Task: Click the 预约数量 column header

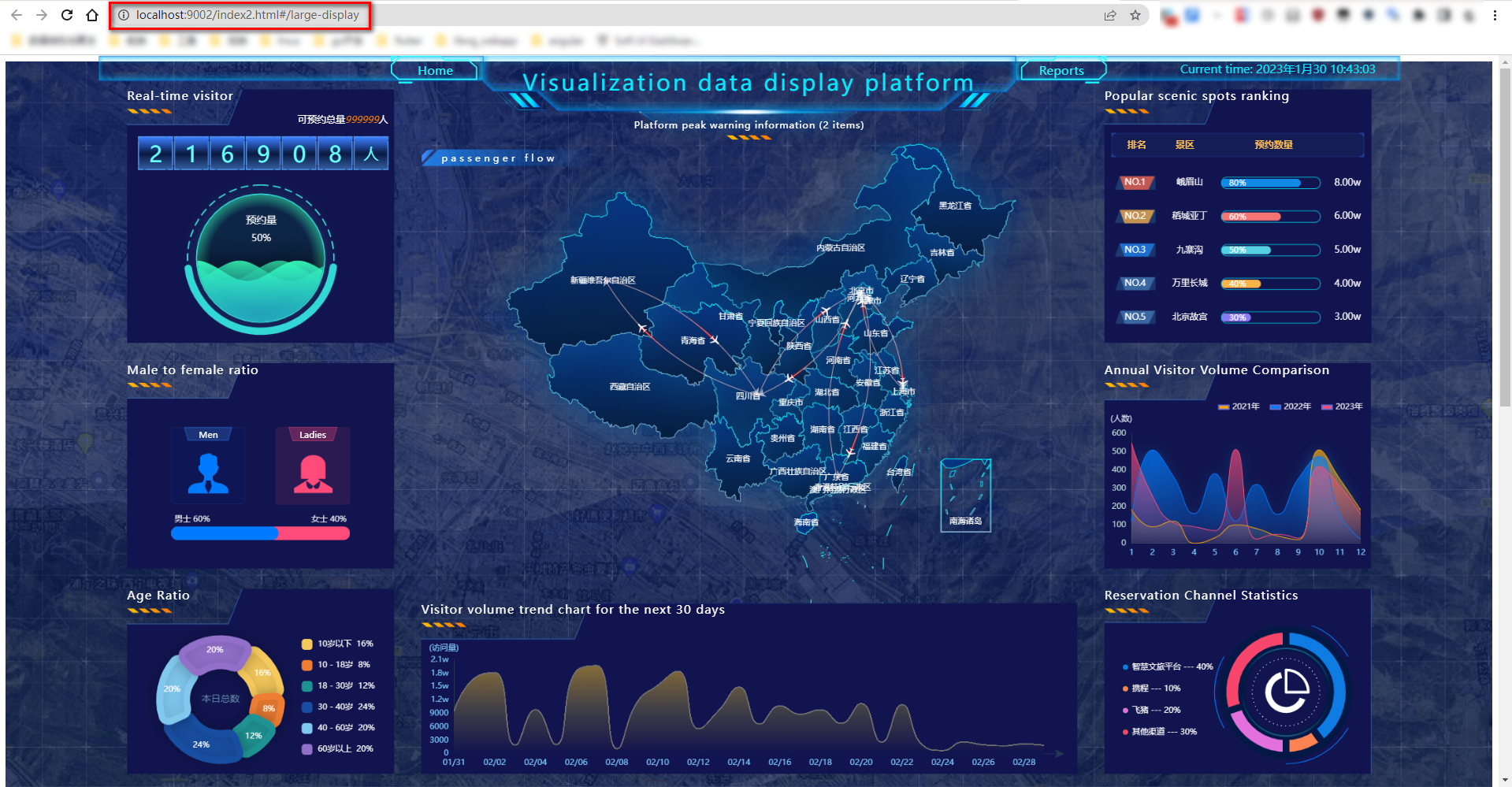Action: (x=1273, y=145)
